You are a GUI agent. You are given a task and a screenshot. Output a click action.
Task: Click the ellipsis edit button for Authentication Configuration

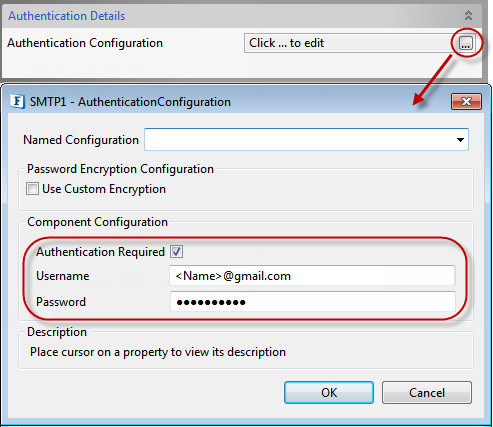click(466, 43)
